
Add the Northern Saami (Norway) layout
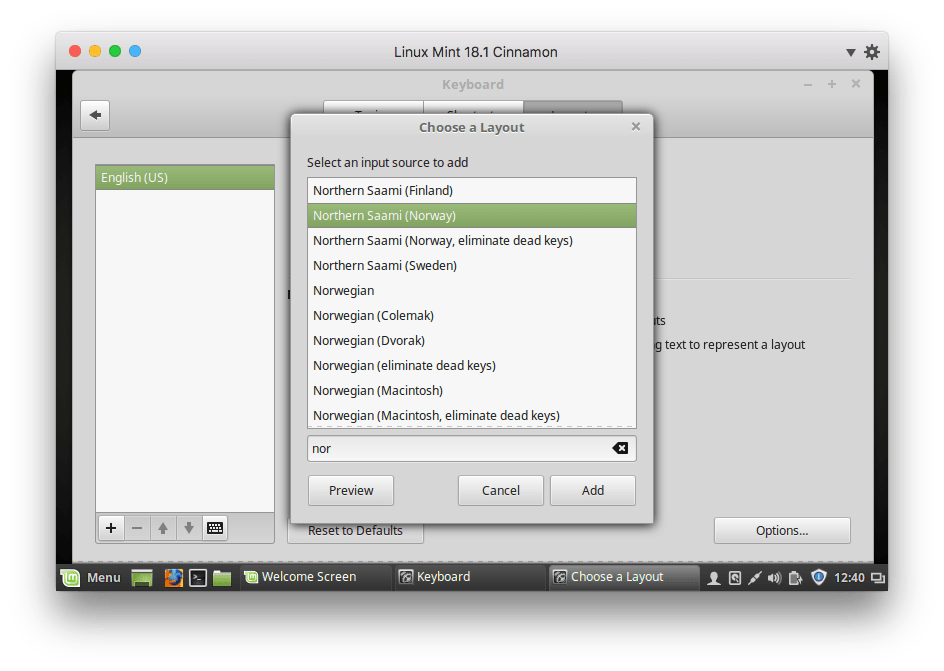(592, 490)
